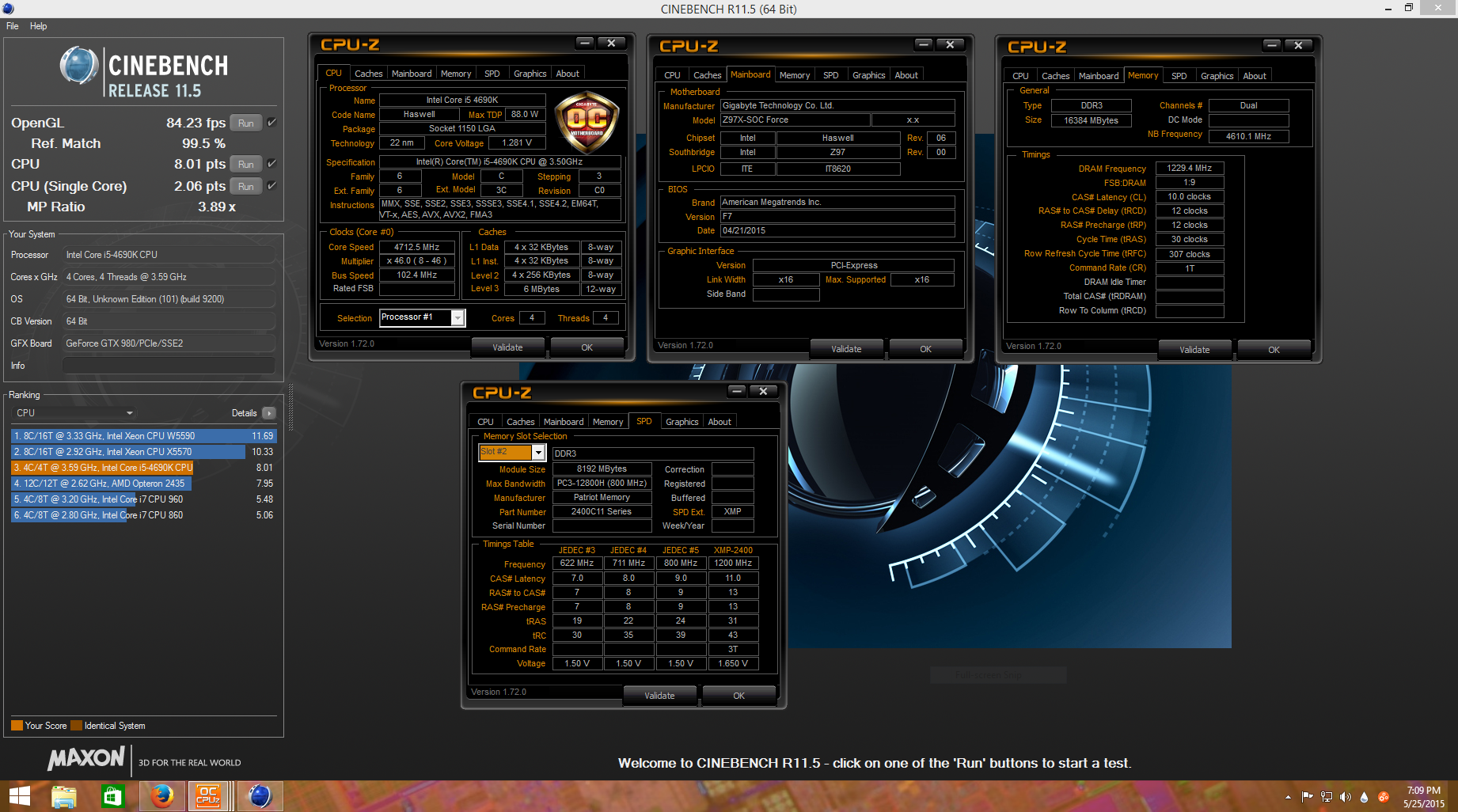
Task: Click Validate in the SPD window
Action: pyautogui.click(x=659, y=696)
